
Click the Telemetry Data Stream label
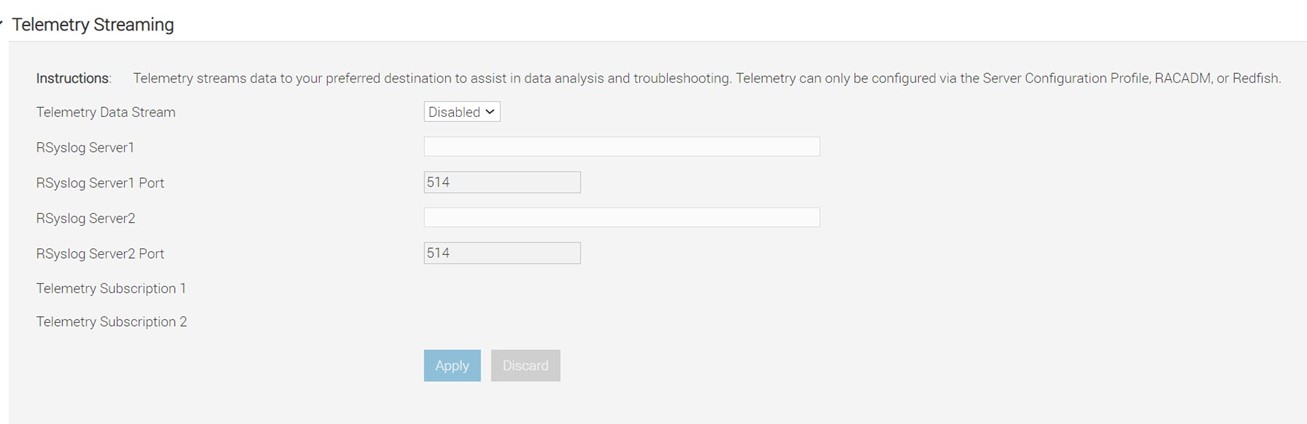[105, 112]
